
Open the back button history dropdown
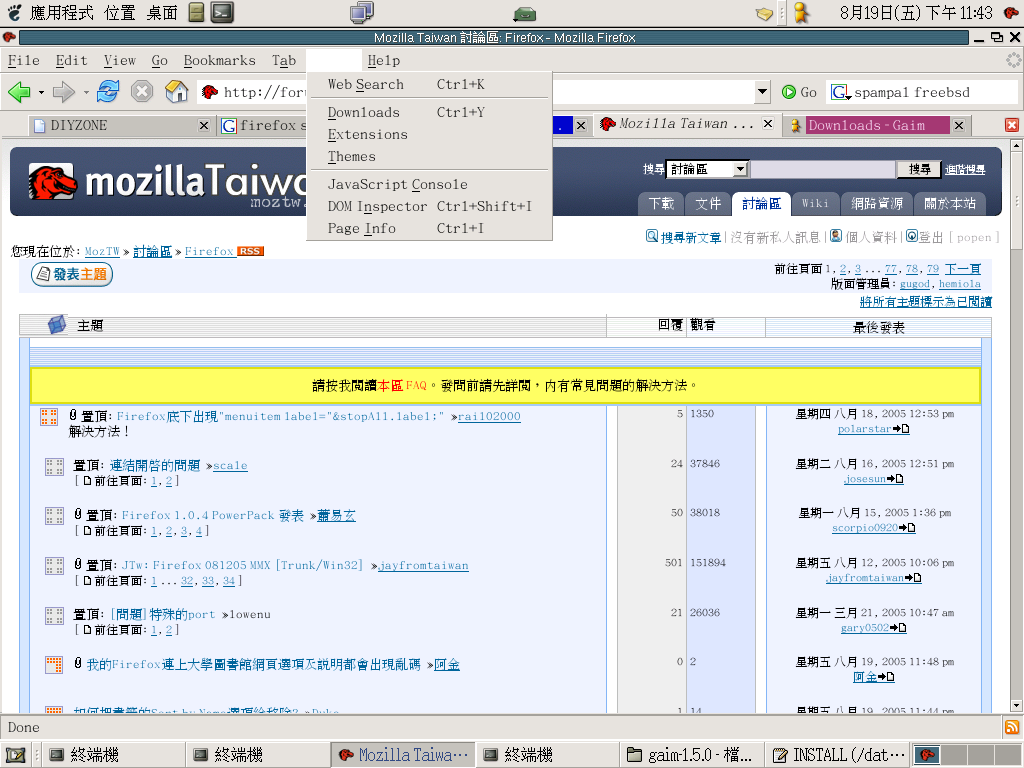[41, 93]
